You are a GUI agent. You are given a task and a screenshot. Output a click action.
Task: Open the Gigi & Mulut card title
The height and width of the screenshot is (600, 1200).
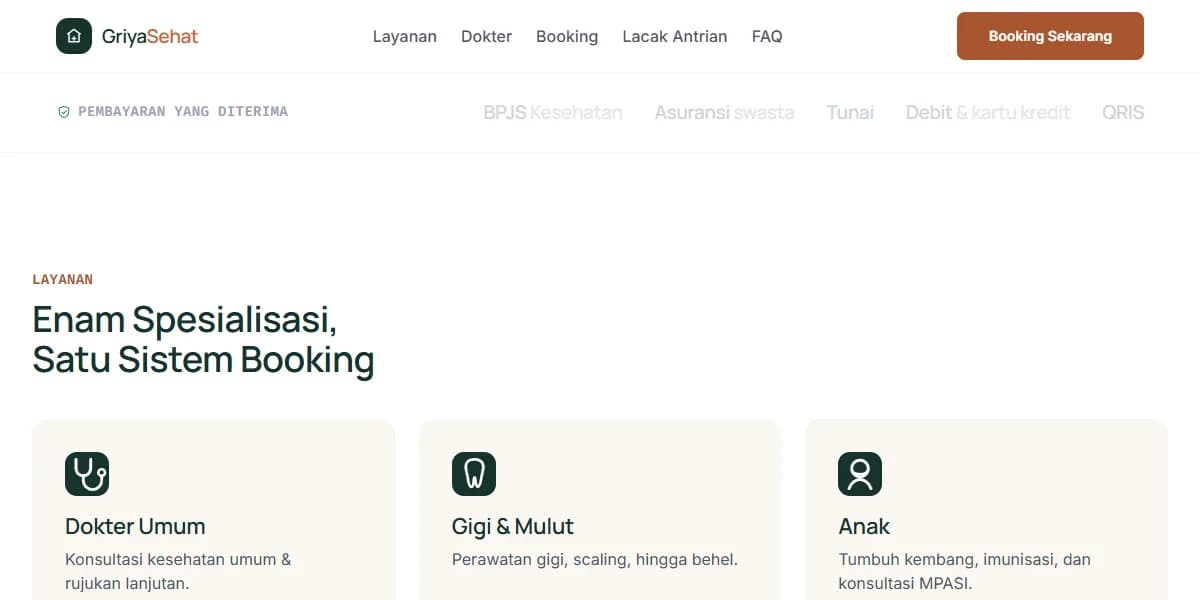[513, 526]
